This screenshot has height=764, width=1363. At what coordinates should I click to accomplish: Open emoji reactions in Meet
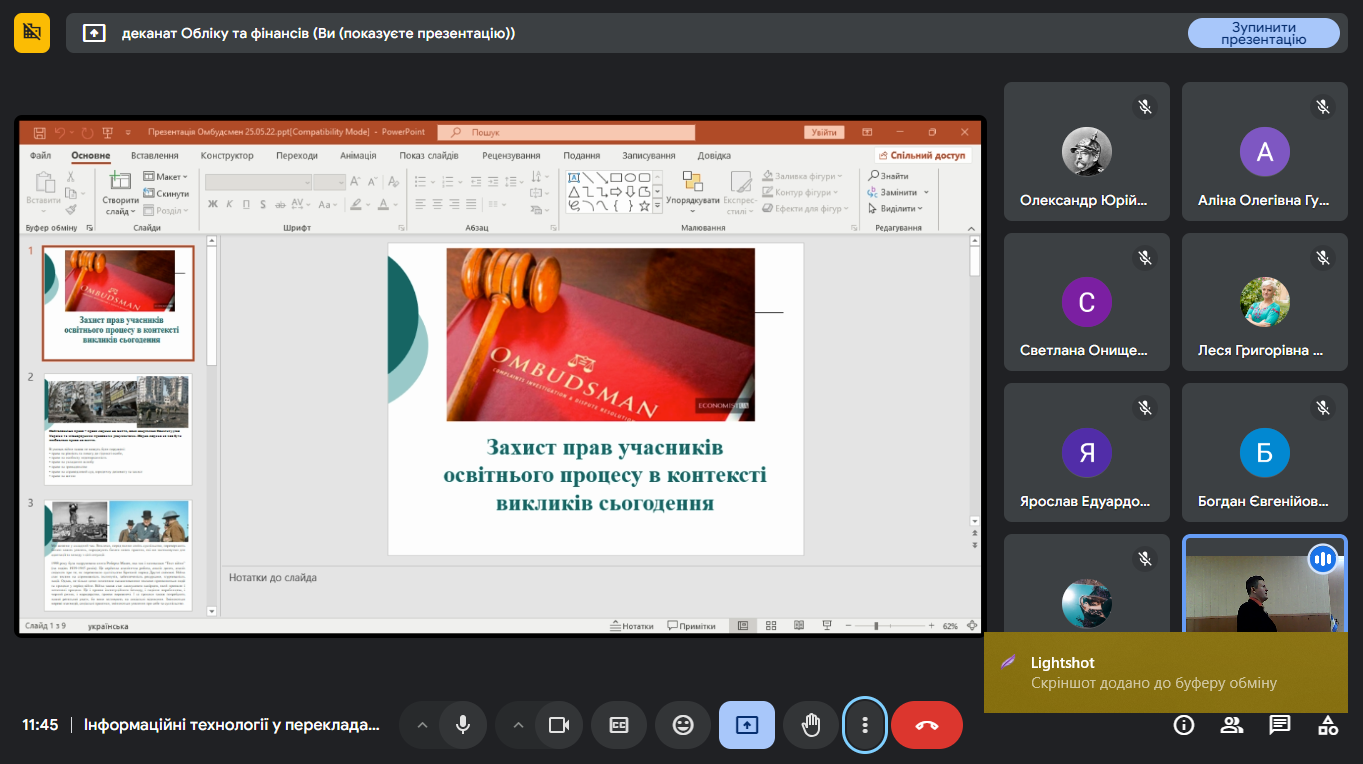tap(683, 725)
